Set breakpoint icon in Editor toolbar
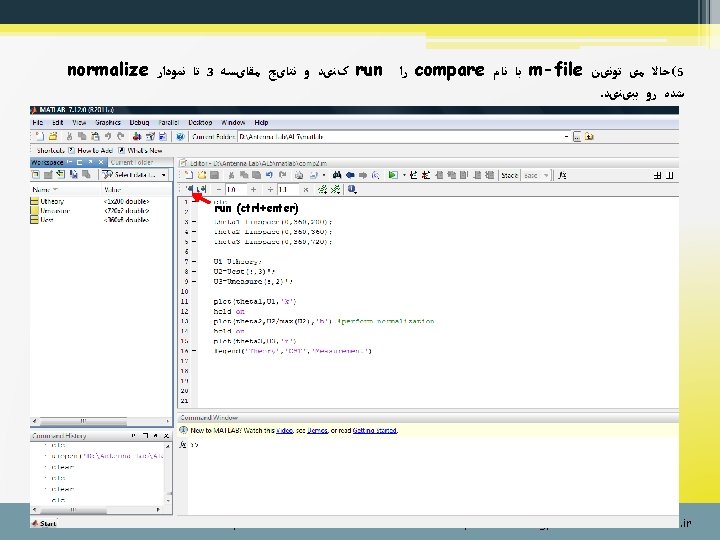 pyautogui.click(x=413, y=175)
